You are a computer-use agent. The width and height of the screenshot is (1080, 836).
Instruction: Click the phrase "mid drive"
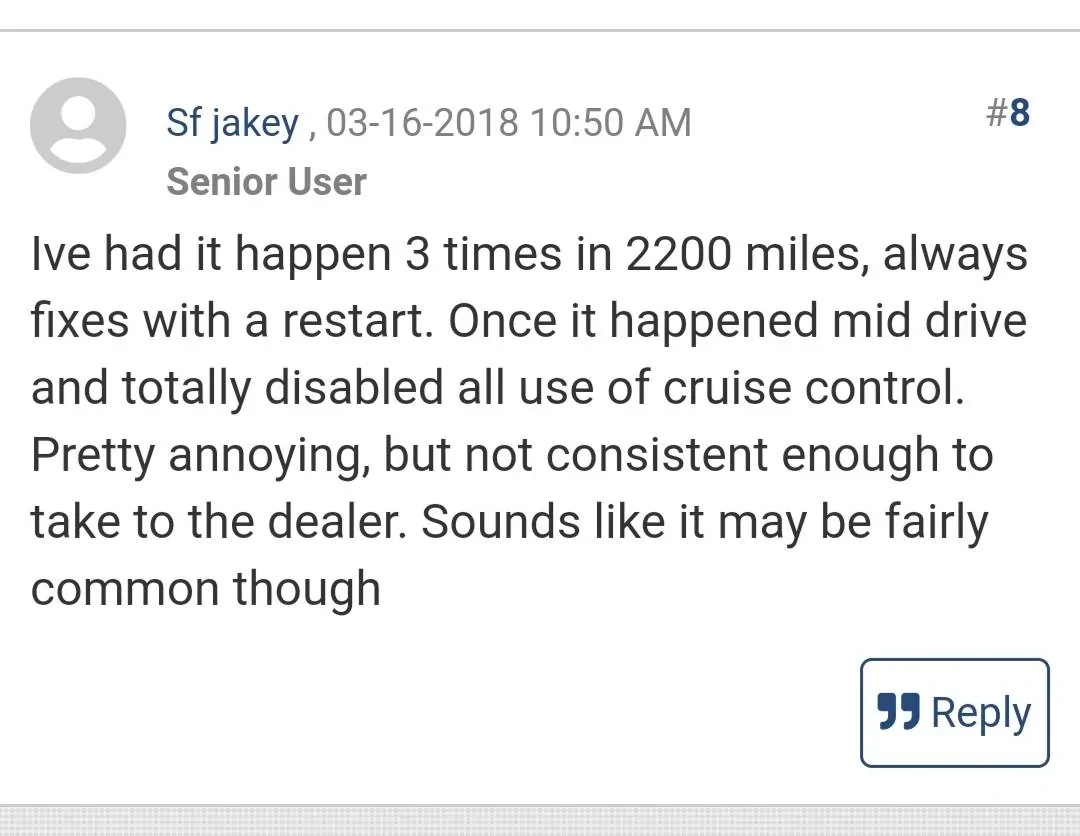931,322
